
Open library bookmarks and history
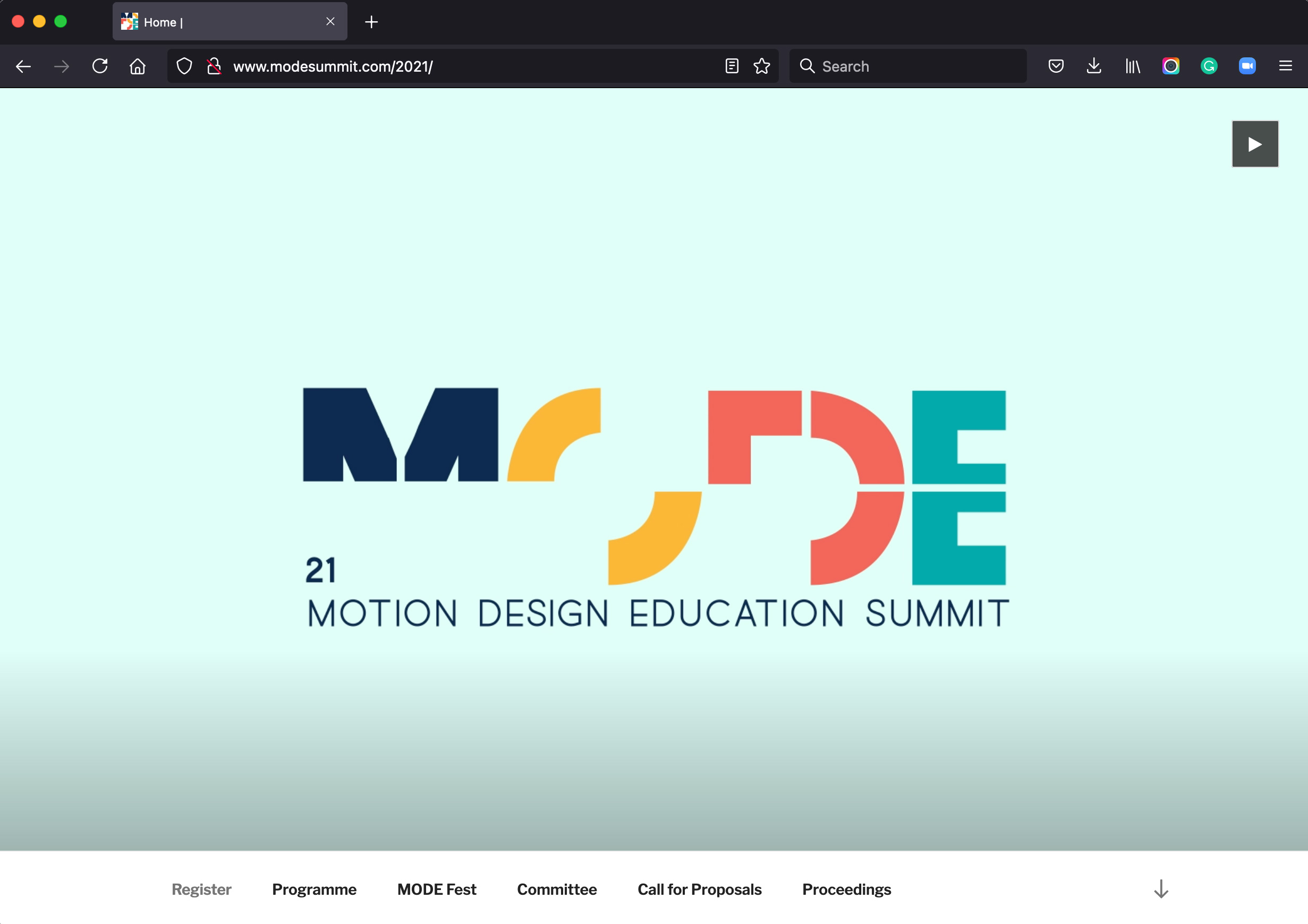[1133, 66]
